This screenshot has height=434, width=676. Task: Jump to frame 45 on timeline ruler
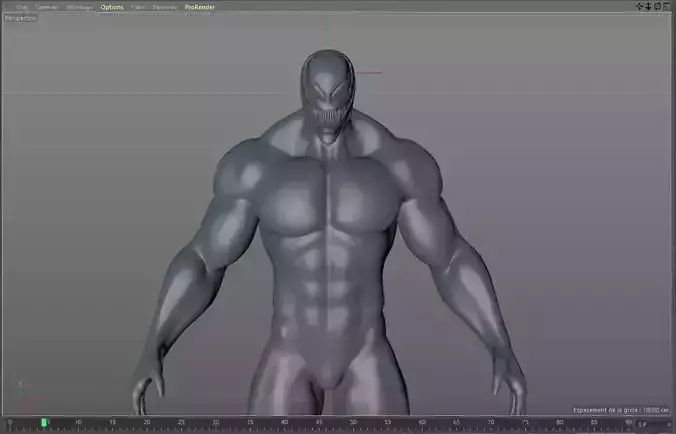(x=319, y=422)
